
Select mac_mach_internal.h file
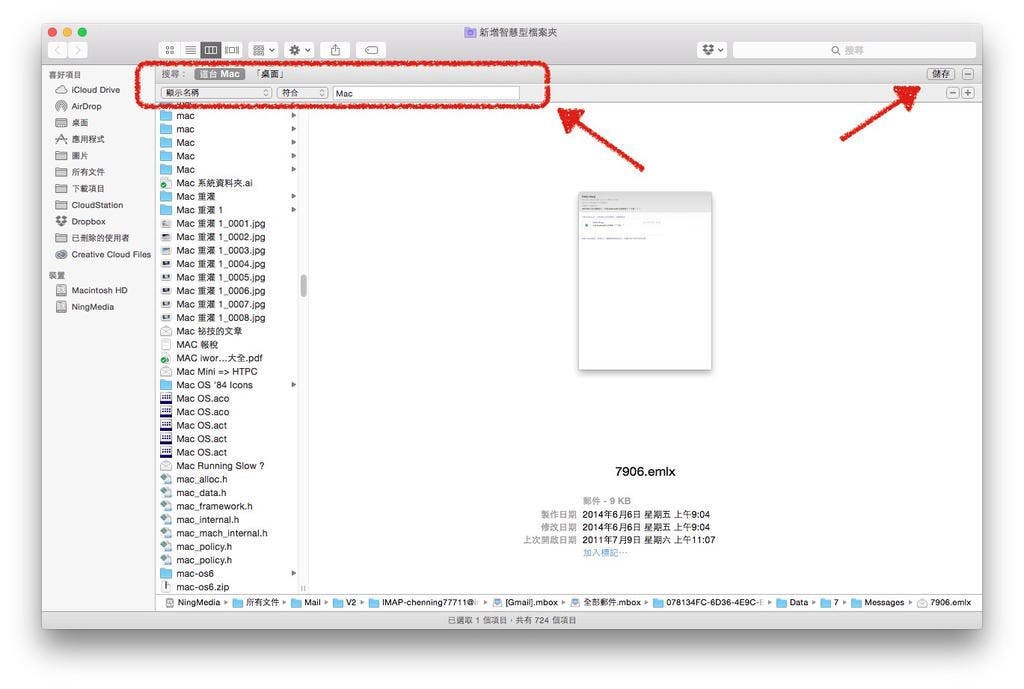coord(222,533)
